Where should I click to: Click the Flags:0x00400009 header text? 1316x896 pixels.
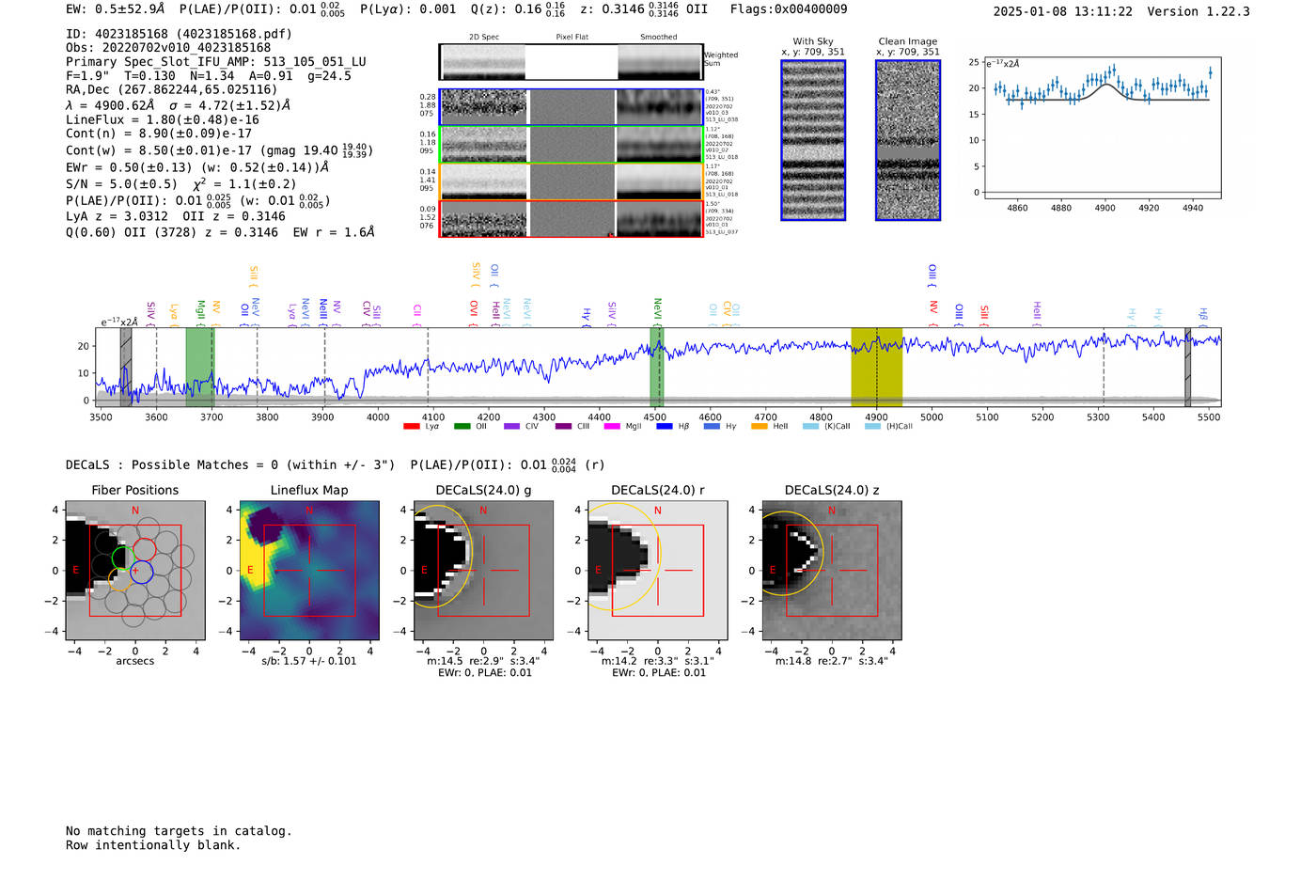(x=789, y=9)
